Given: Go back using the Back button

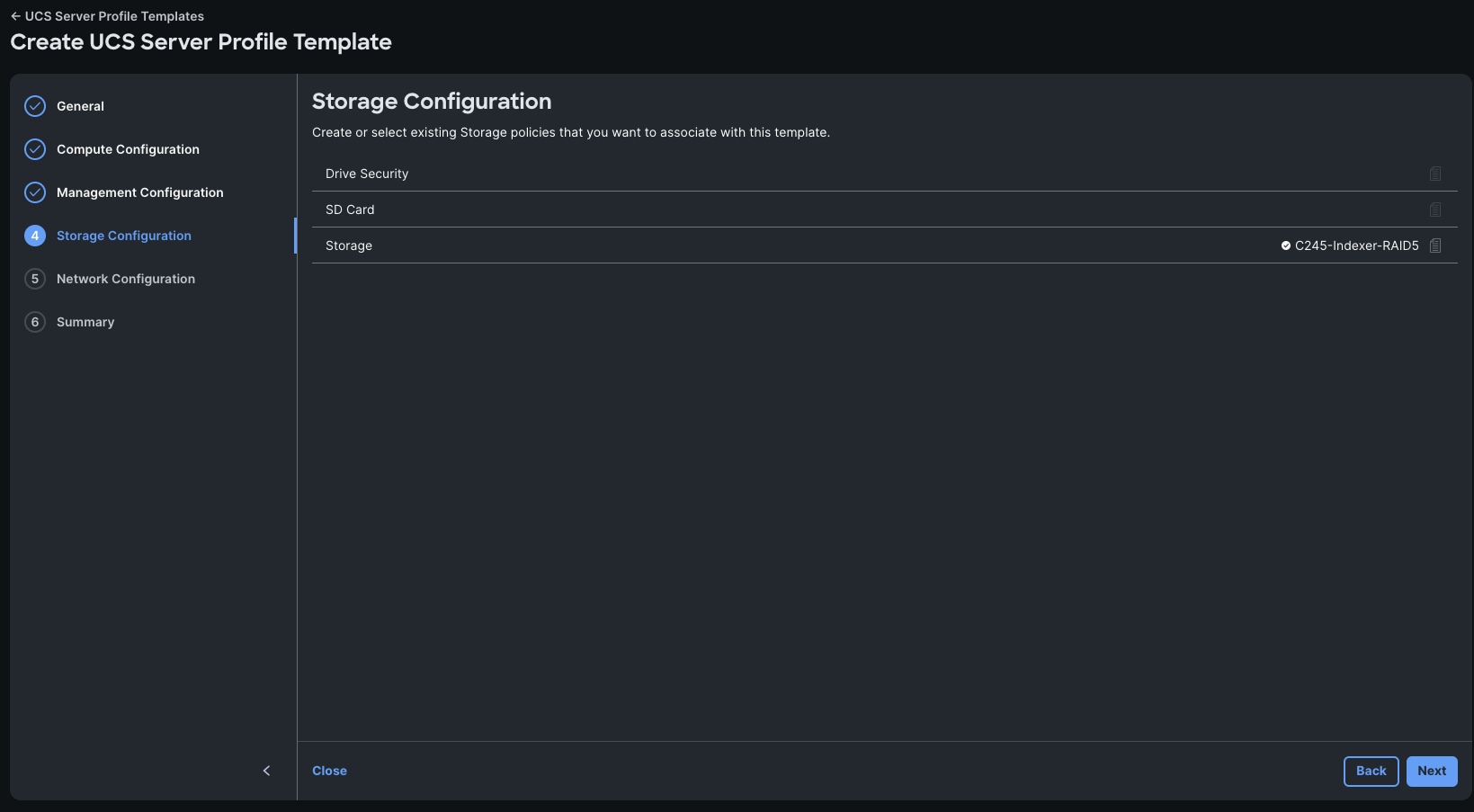Looking at the screenshot, I should tap(1370, 771).
